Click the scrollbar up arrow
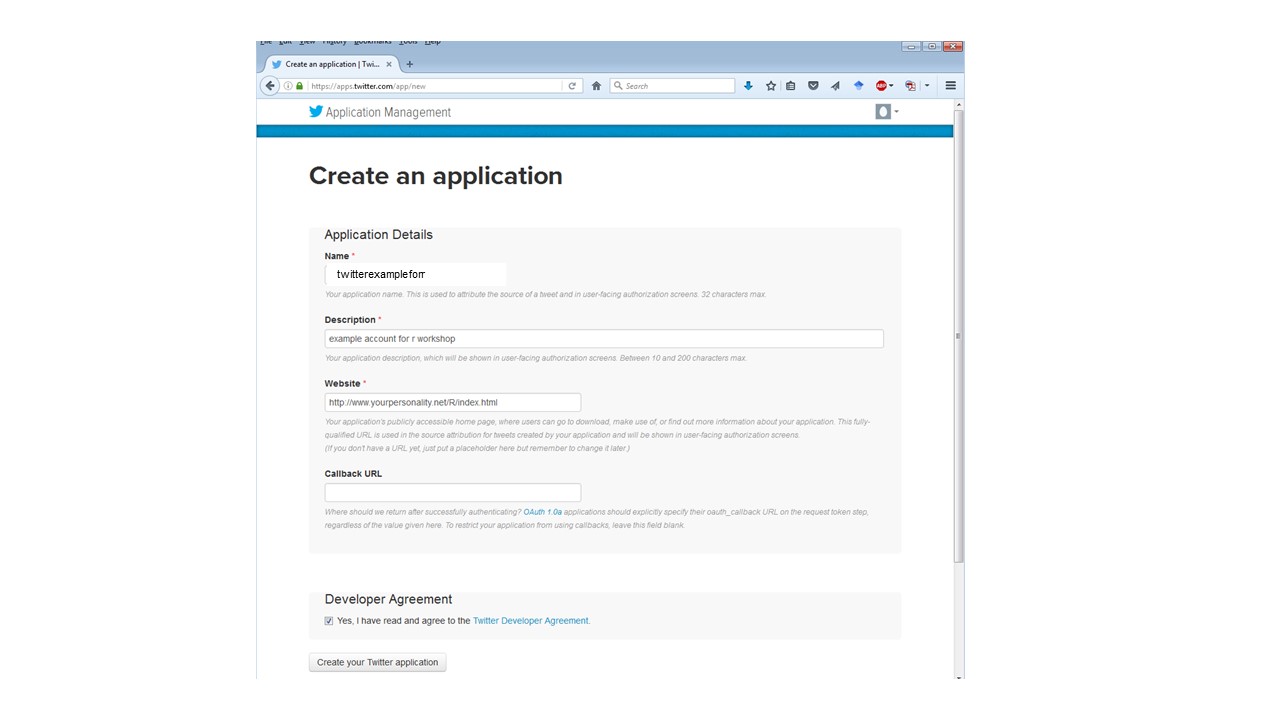 click(959, 104)
